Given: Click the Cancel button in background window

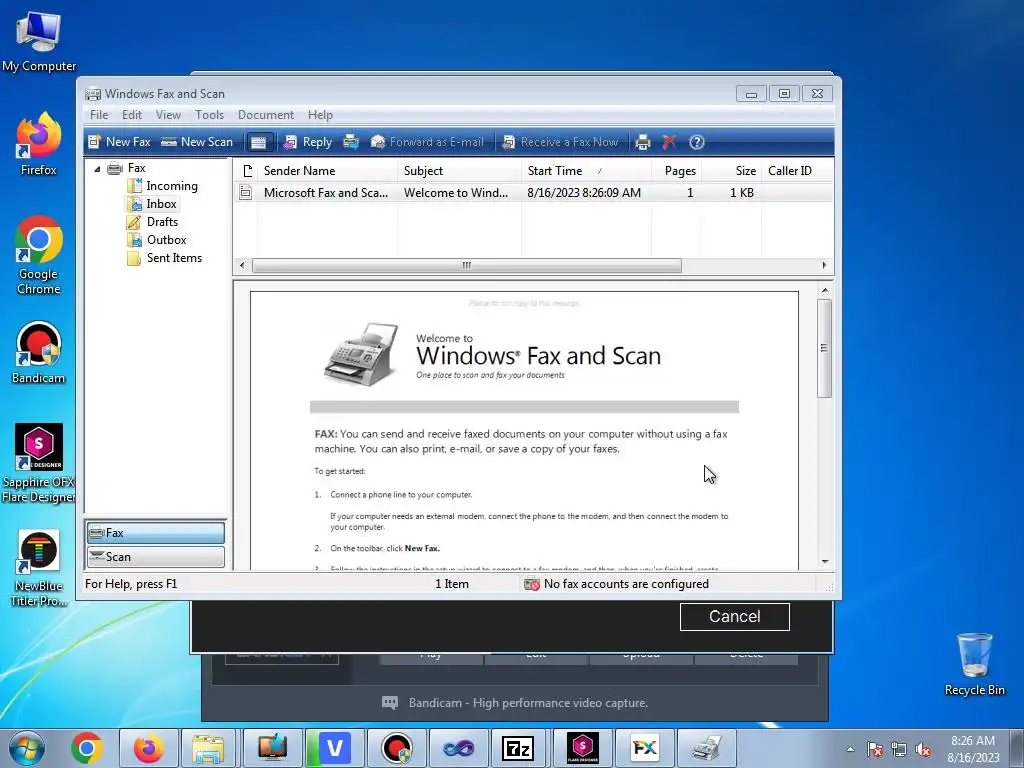Looking at the screenshot, I should coord(735,616).
